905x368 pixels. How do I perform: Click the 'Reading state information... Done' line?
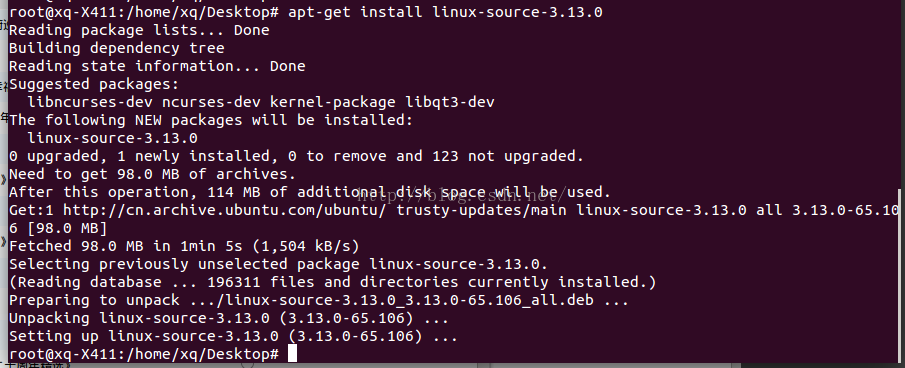click(157, 66)
